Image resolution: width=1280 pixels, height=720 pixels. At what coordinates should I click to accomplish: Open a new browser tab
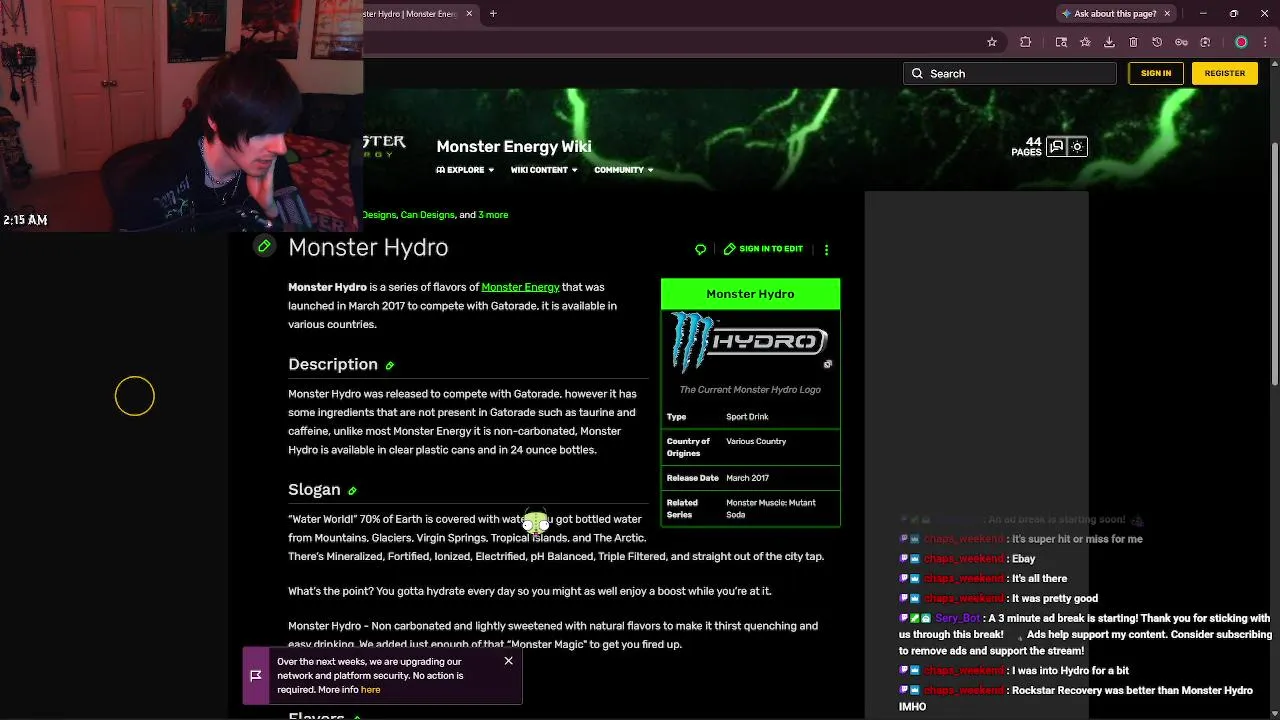pos(493,13)
